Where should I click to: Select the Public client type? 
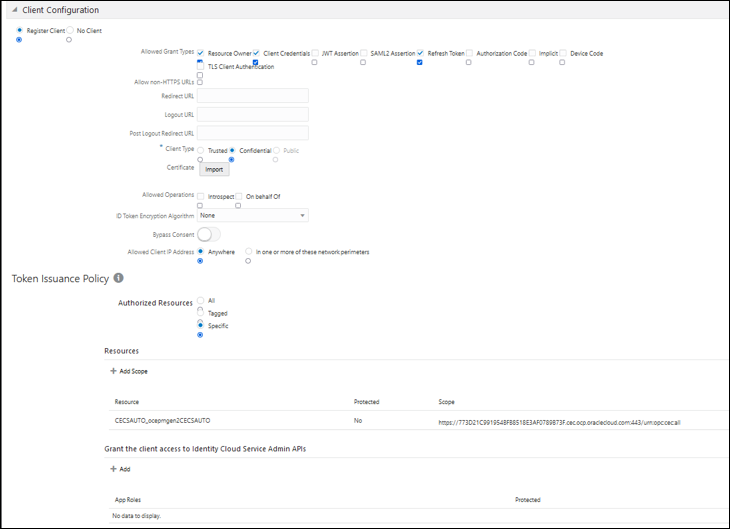click(277, 150)
